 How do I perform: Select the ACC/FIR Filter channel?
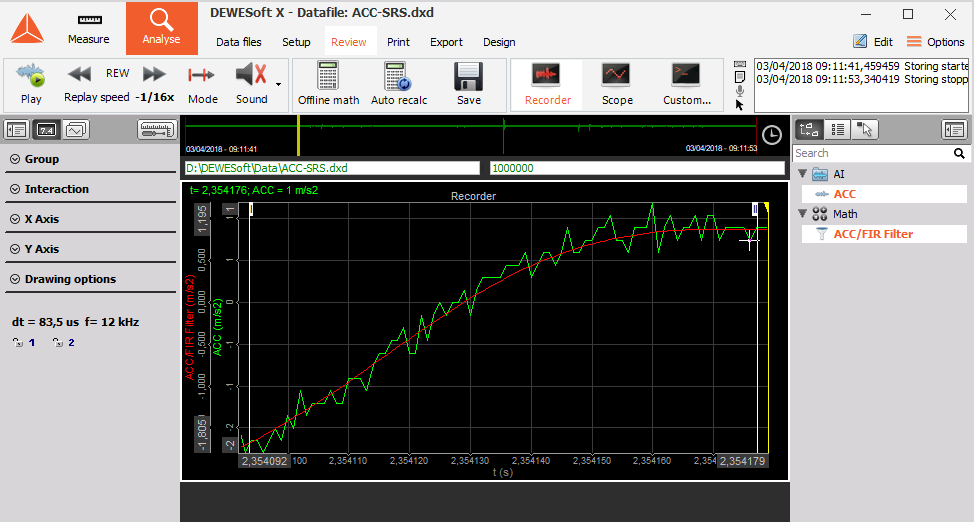[884, 234]
